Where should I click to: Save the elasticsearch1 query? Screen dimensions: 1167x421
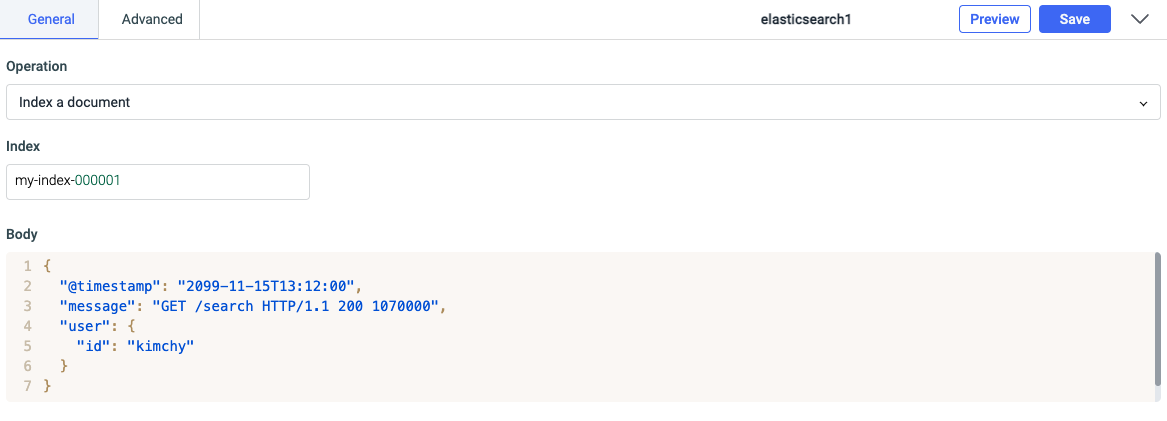[1074, 19]
